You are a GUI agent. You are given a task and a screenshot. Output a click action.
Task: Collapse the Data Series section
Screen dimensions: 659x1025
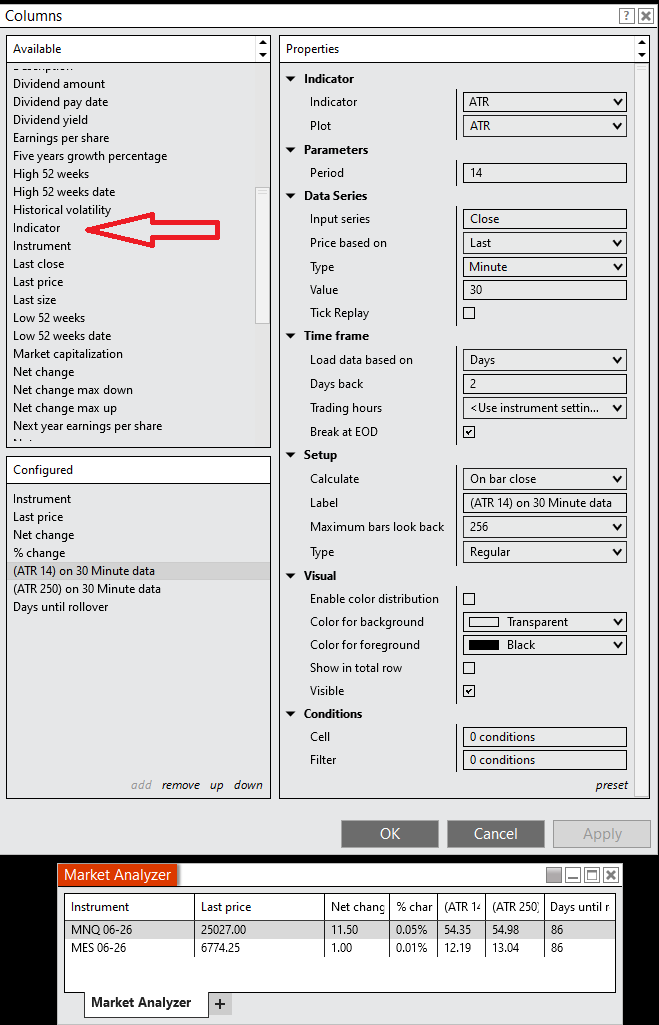[x=291, y=196]
